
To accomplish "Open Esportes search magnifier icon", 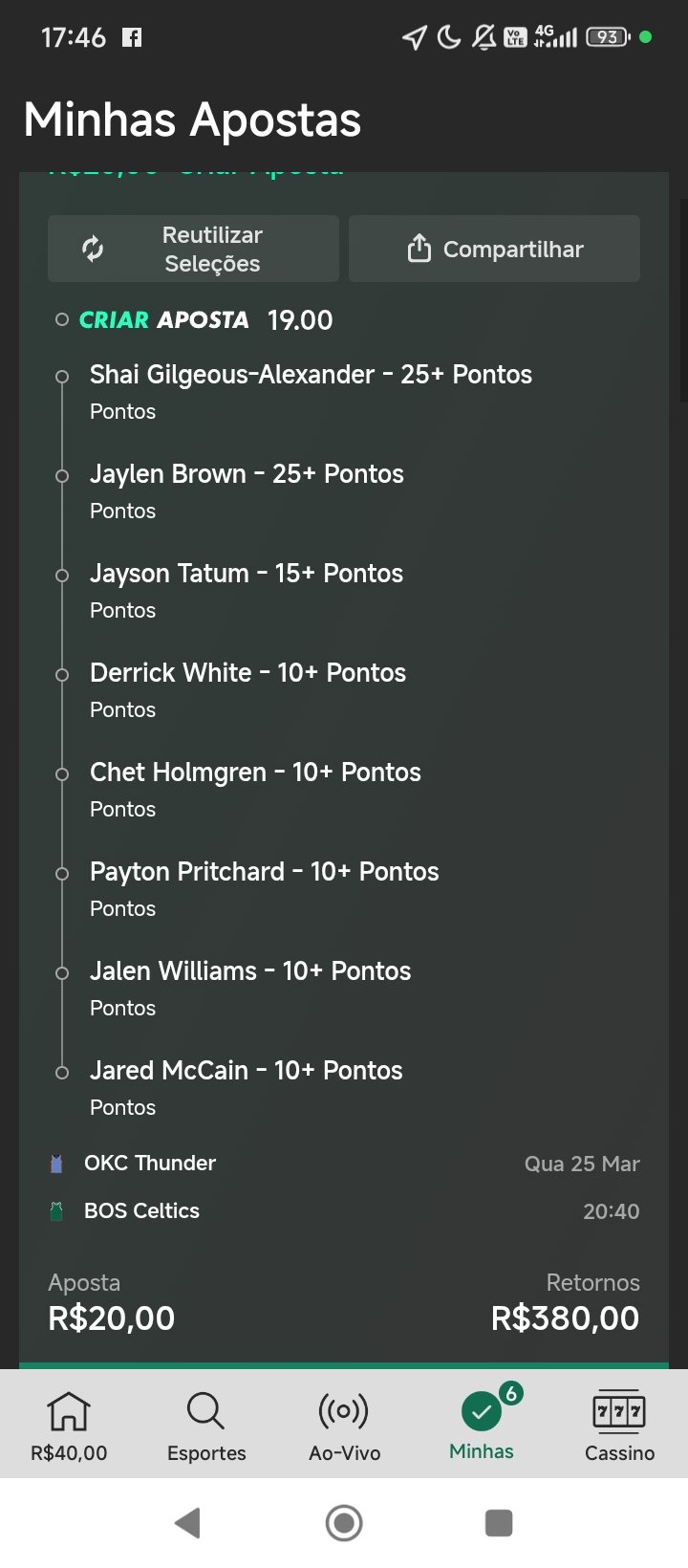I will [x=205, y=1411].
